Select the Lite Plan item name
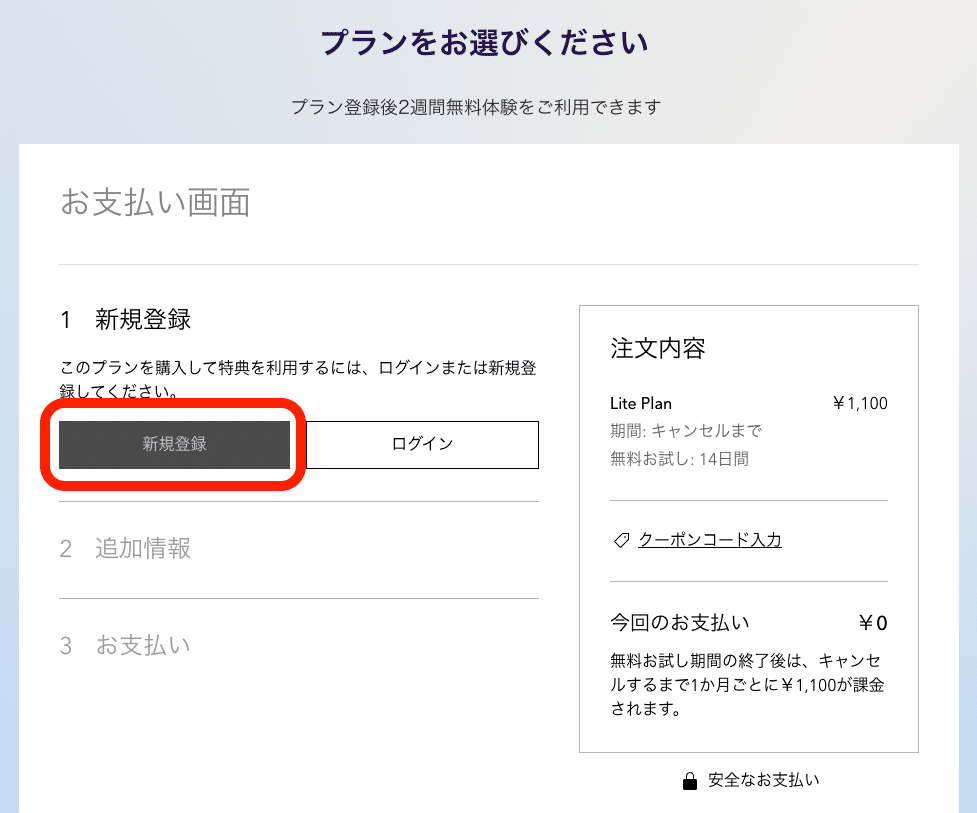Image resolution: width=977 pixels, height=813 pixels. pyautogui.click(x=641, y=404)
